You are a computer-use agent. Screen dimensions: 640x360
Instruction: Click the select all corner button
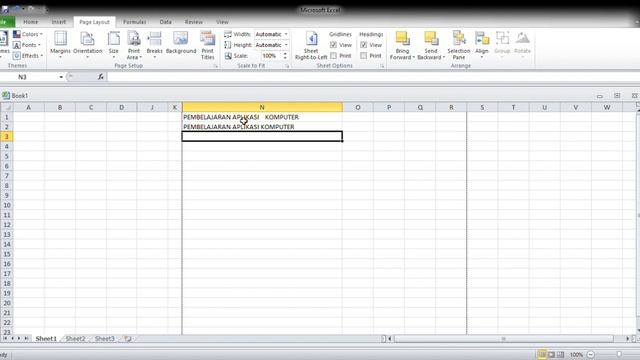pos(7,107)
